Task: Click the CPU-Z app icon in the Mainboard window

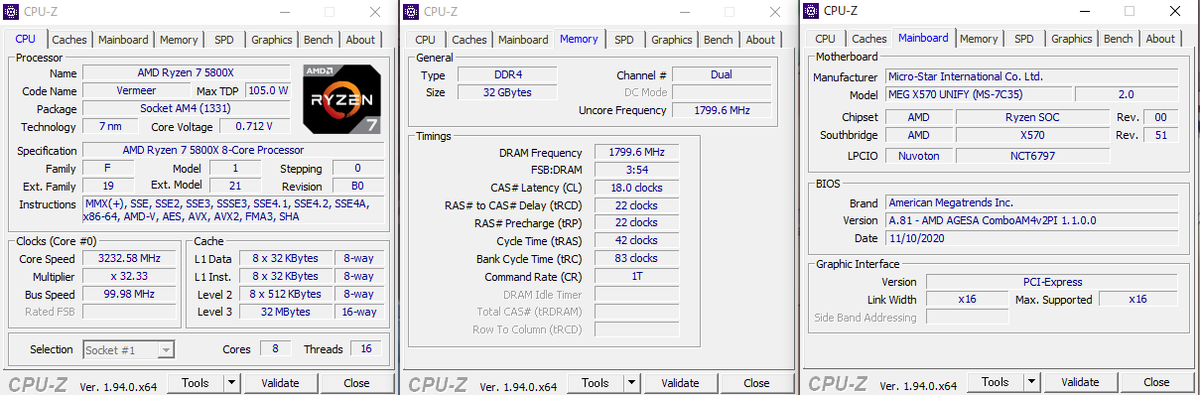Action: pos(812,11)
